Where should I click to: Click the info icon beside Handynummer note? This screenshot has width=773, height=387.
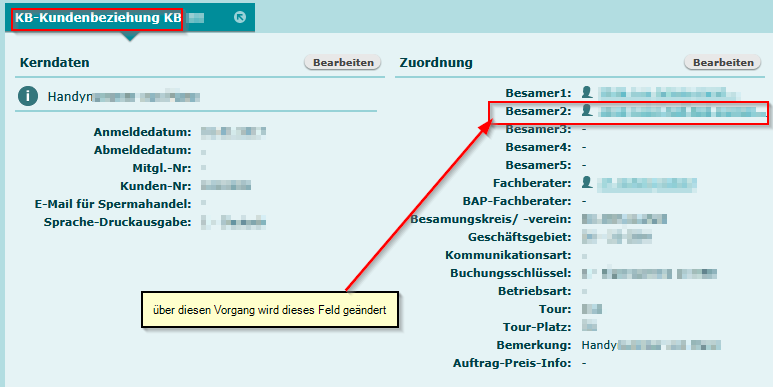(x=28, y=97)
